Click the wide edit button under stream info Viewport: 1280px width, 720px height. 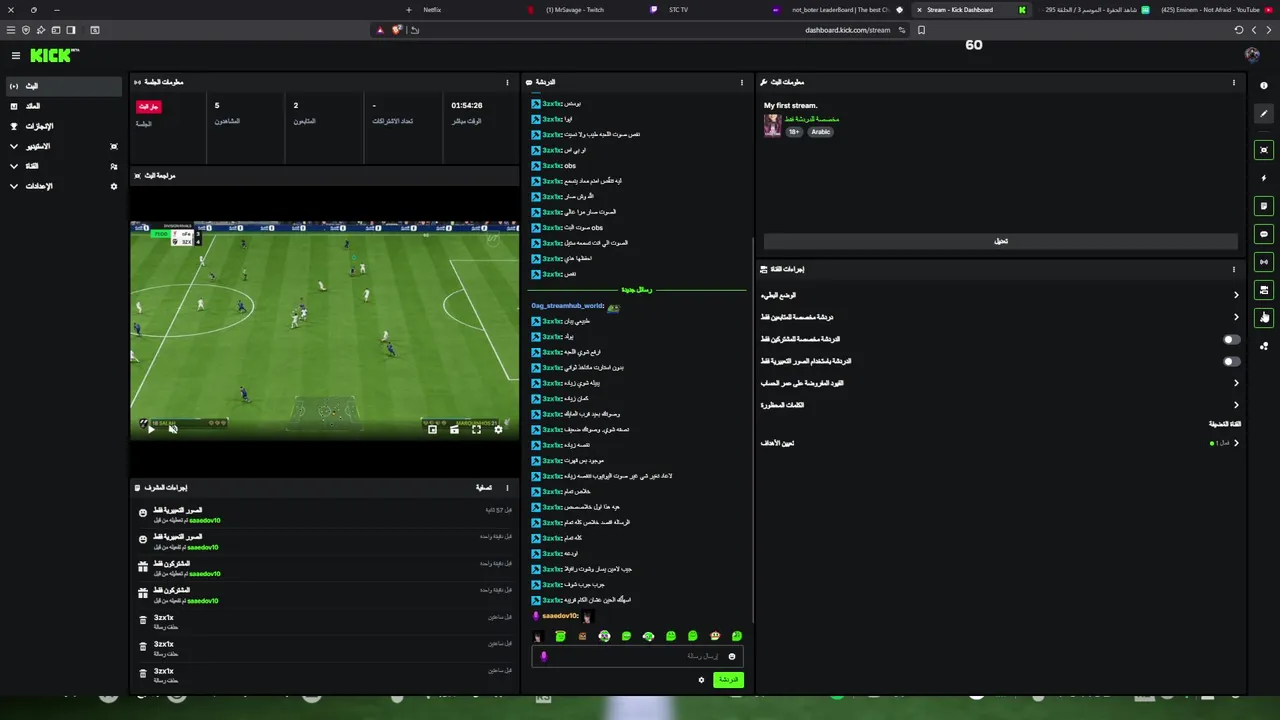click(1000, 241)
